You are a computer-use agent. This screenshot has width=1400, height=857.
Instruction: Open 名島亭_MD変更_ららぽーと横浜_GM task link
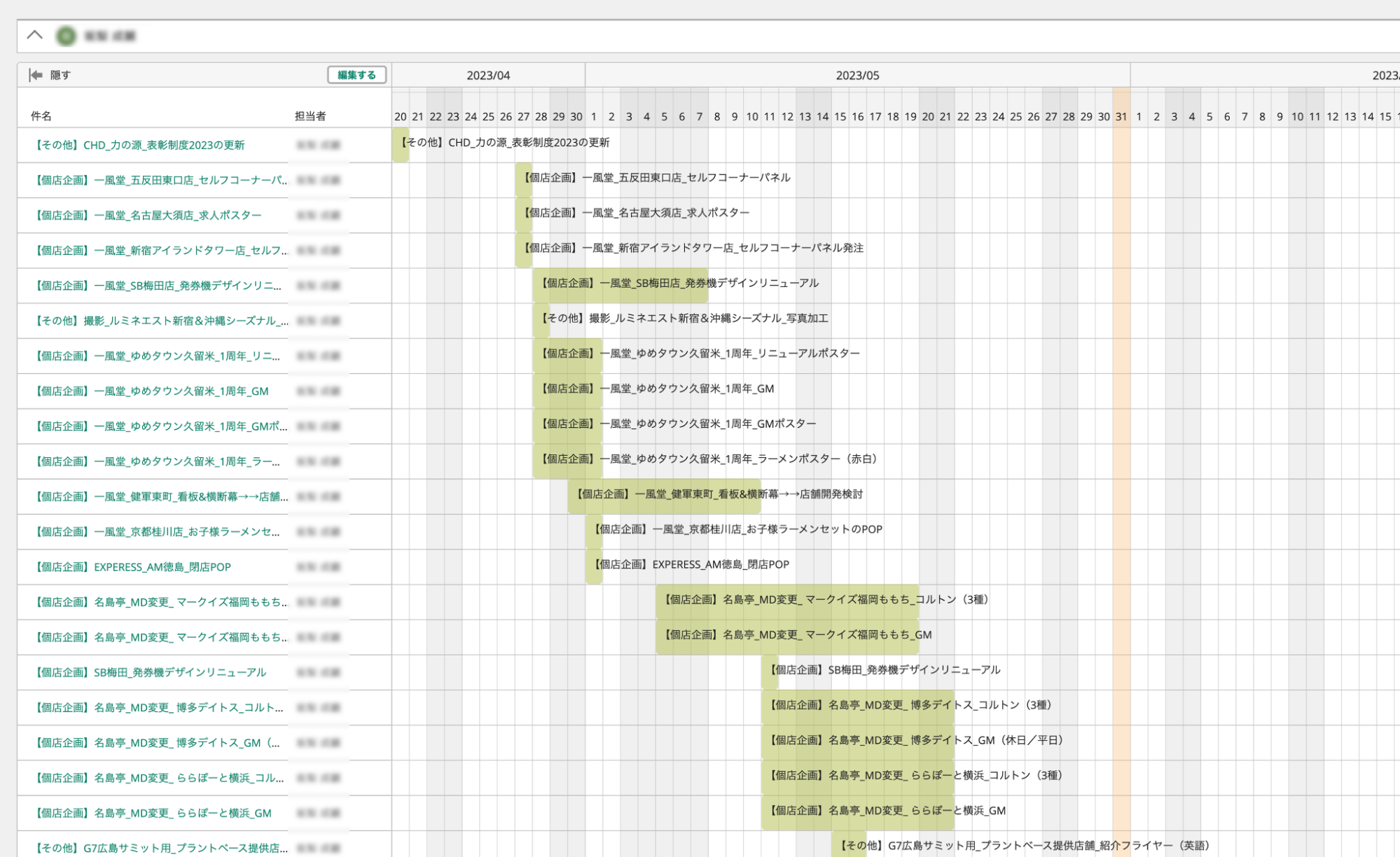click(x=153, y=813)
